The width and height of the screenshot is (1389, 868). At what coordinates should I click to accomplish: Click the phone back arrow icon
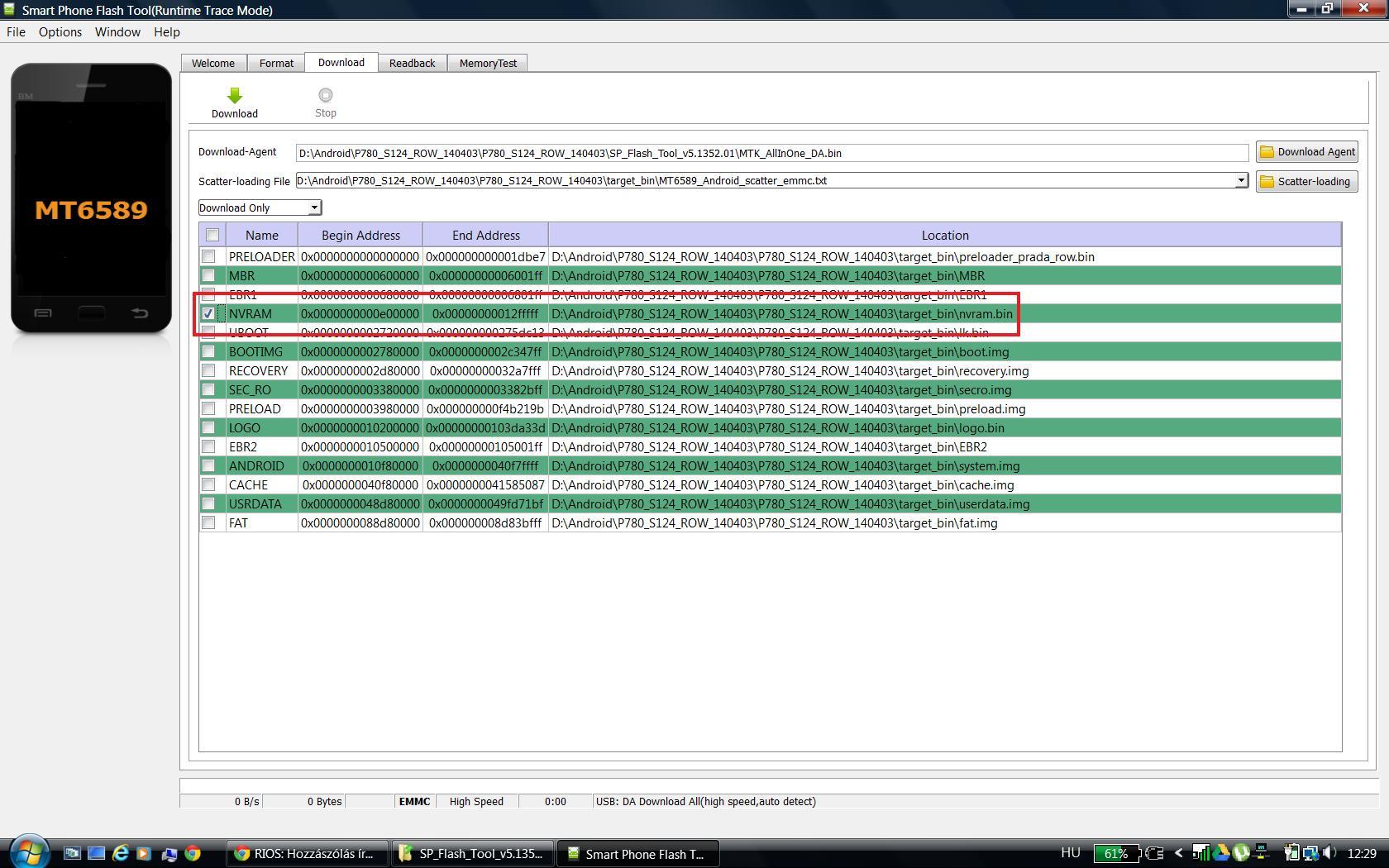point(140,312)
